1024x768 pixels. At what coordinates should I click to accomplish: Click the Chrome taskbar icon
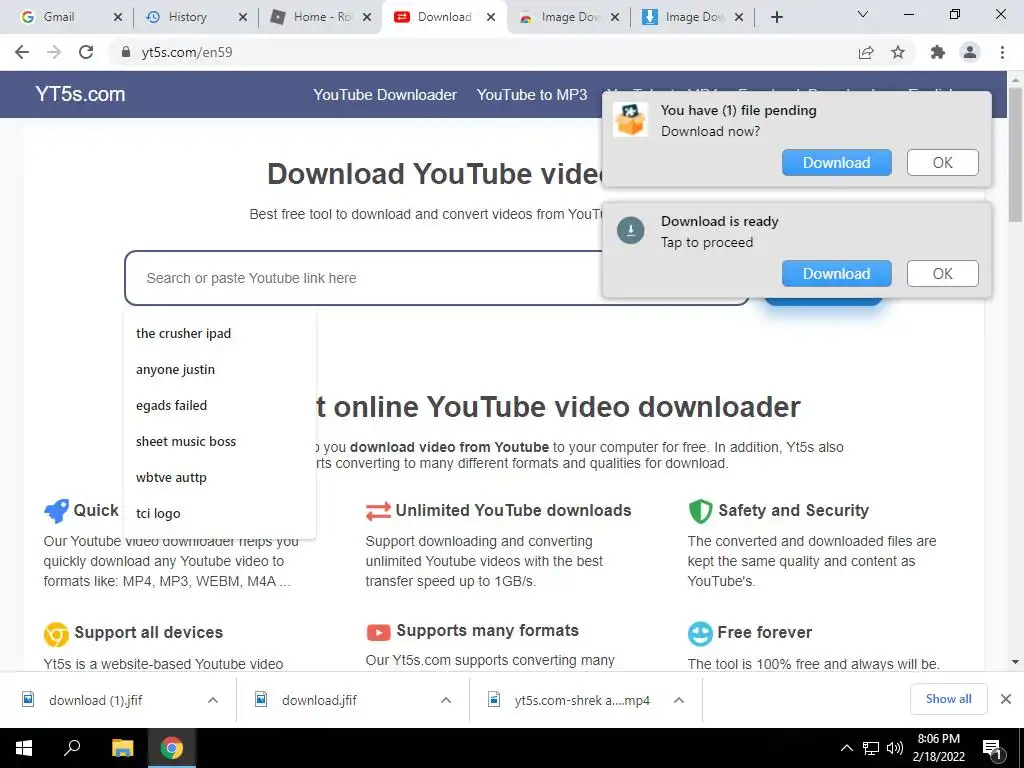pyautogui.click(x=172, y=748)
